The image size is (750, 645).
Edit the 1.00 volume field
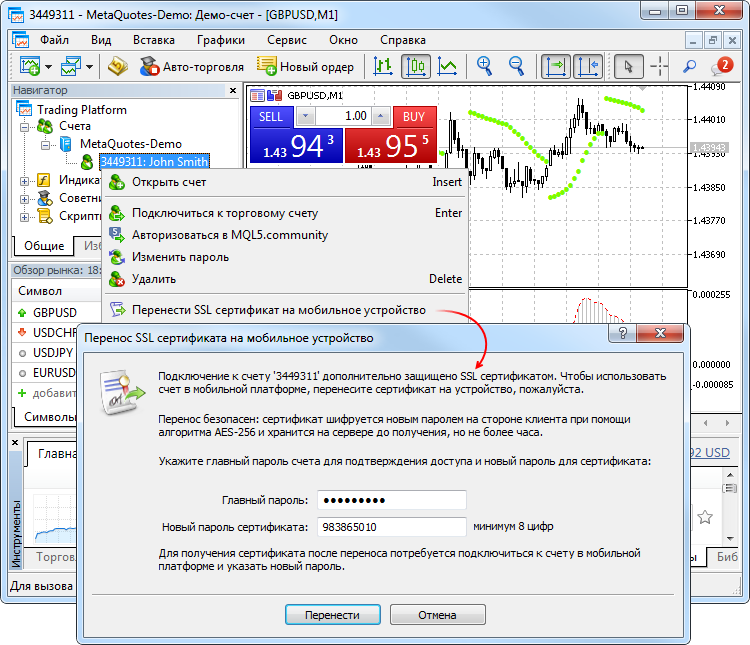point(343,116)
